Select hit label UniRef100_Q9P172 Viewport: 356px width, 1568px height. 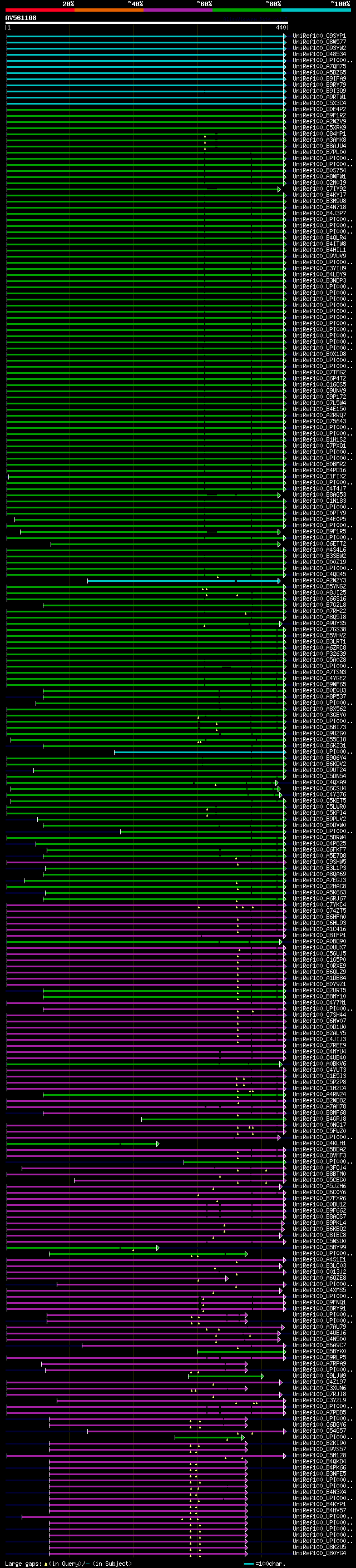[x=319, y=397]
